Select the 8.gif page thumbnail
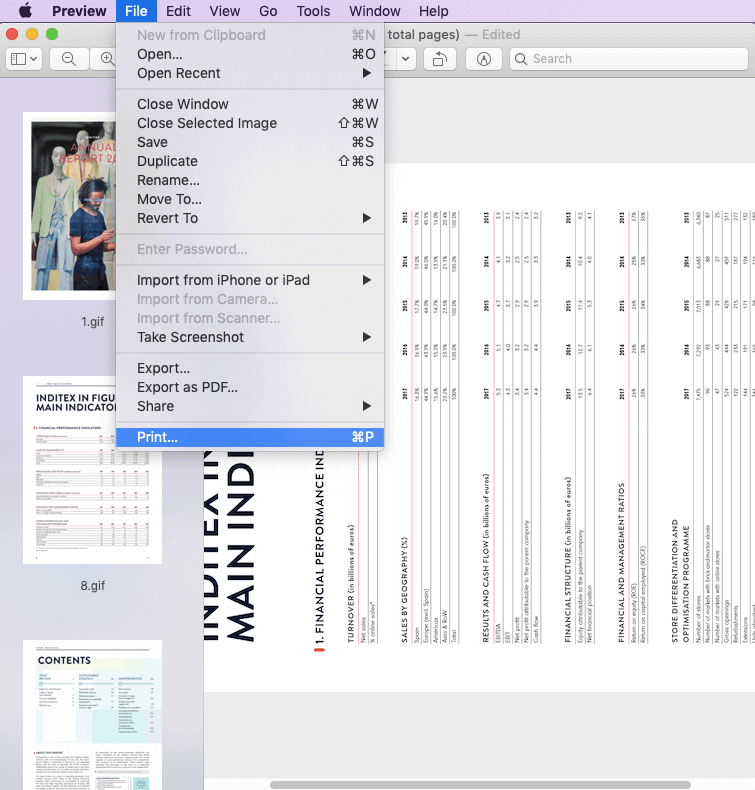This screenshot has height=790, width=755. (x=92, y=470)
